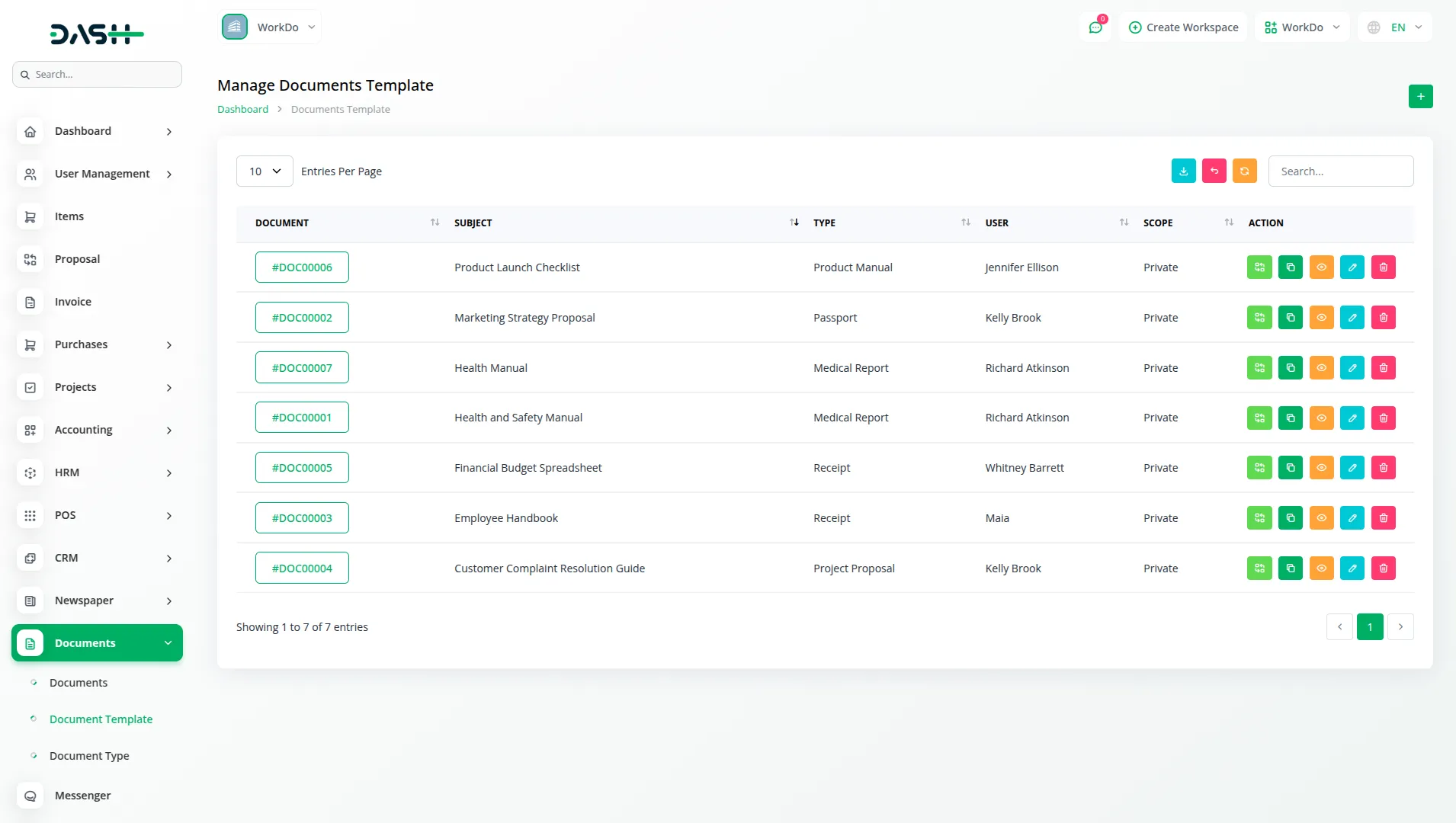Refresh the template table with the orange icon

(x=1245, y=171)
